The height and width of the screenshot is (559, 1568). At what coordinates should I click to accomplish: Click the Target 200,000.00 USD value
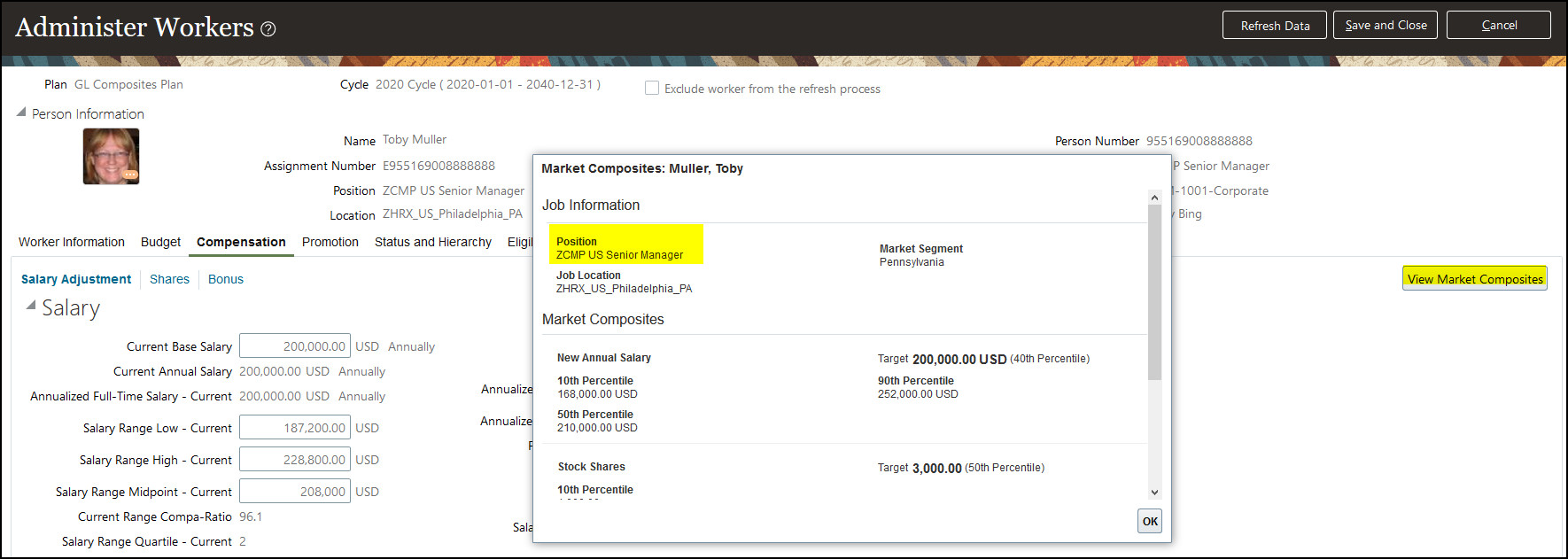tap(959, 359)
